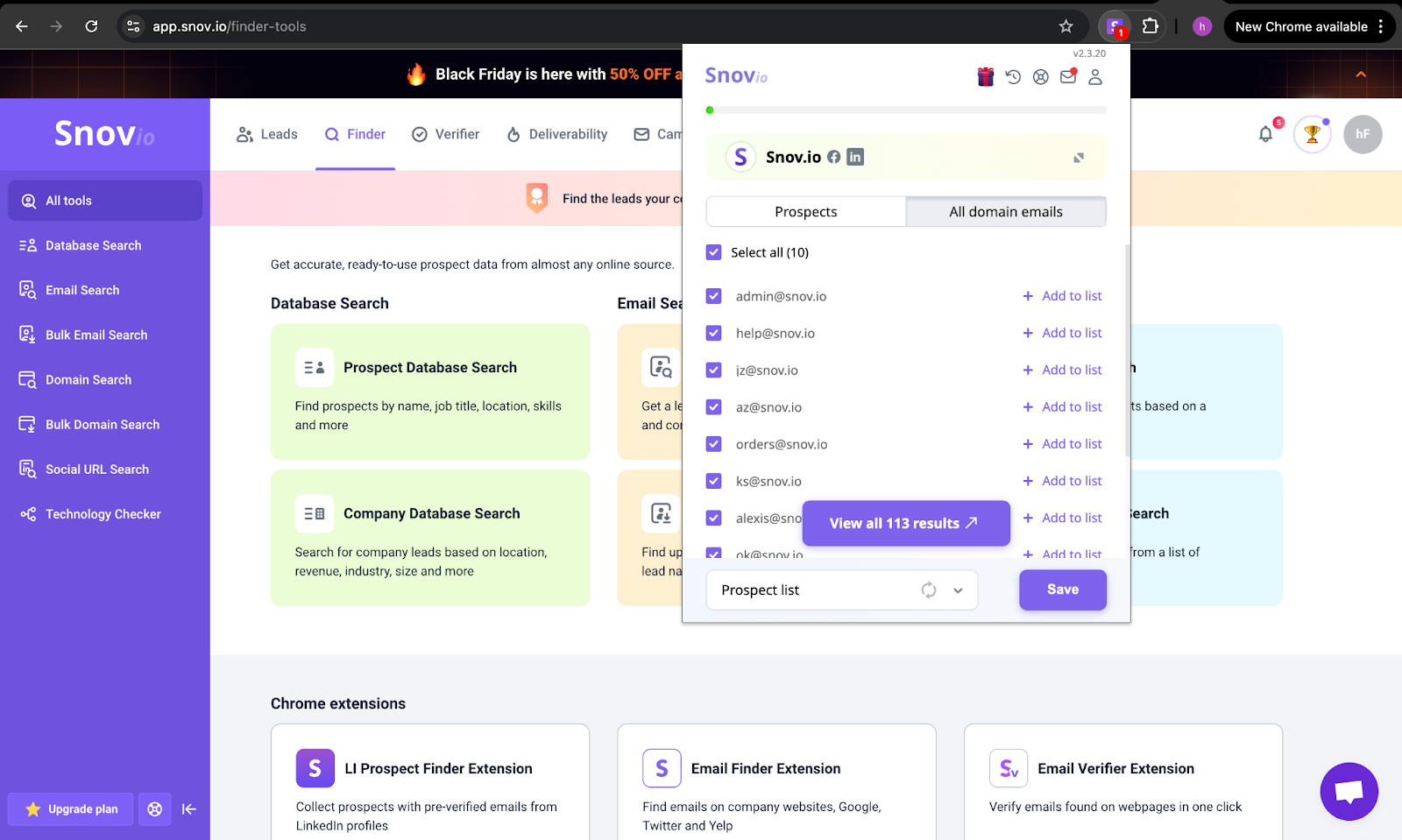
Task: Refresh prospect lists icon in dropdown
Action: [929, 590]
